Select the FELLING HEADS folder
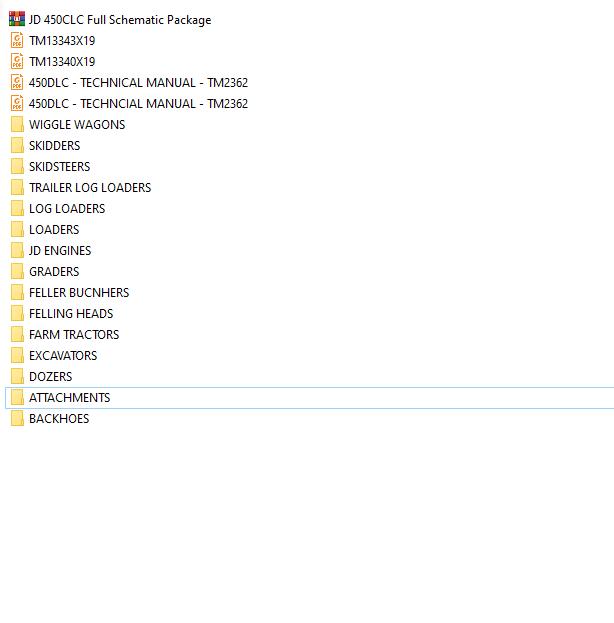The width and height of the screenshot is (614, 623). pos(71,314)
